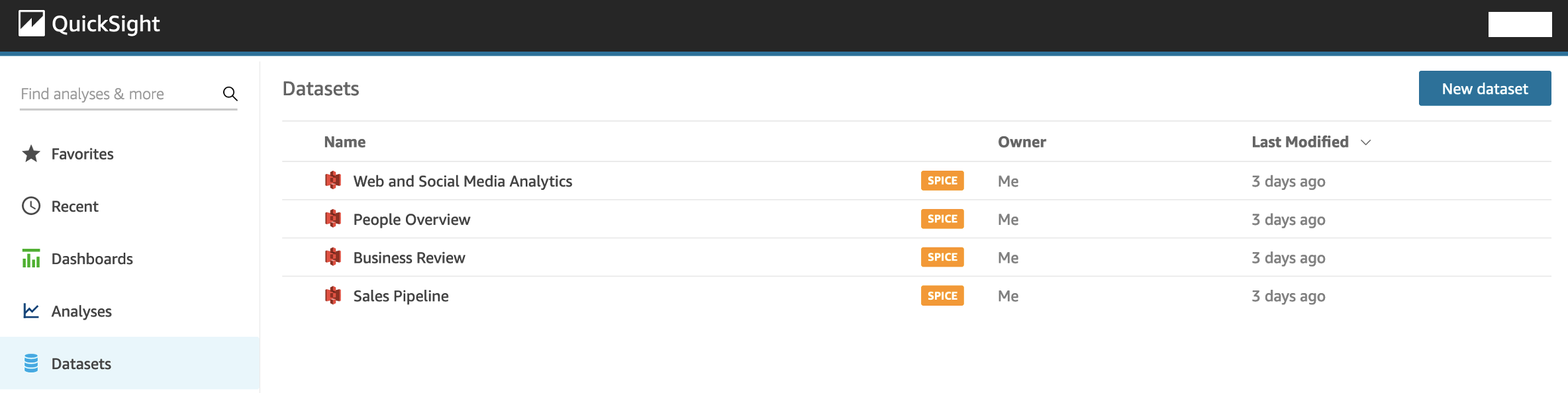
Task: Sort datasets by the Name column
Action: tap(344, 142)
